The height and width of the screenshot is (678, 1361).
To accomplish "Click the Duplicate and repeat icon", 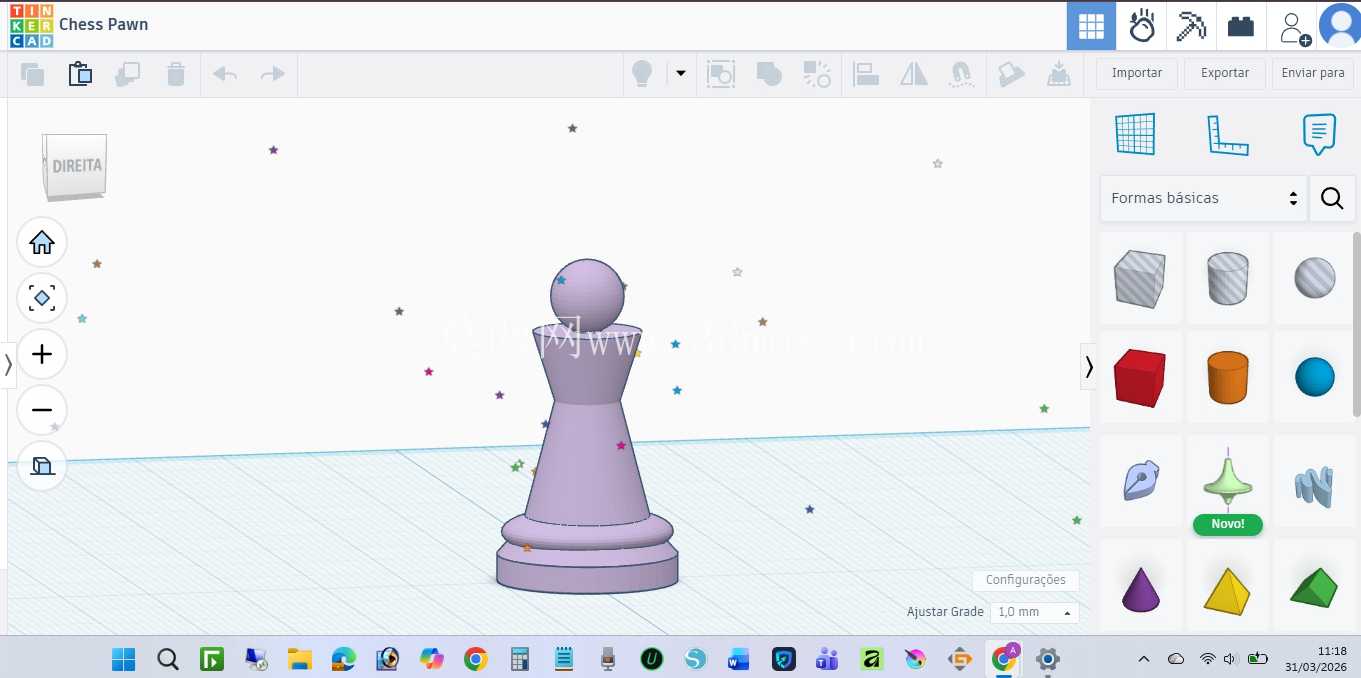I will tap(128, 74).
